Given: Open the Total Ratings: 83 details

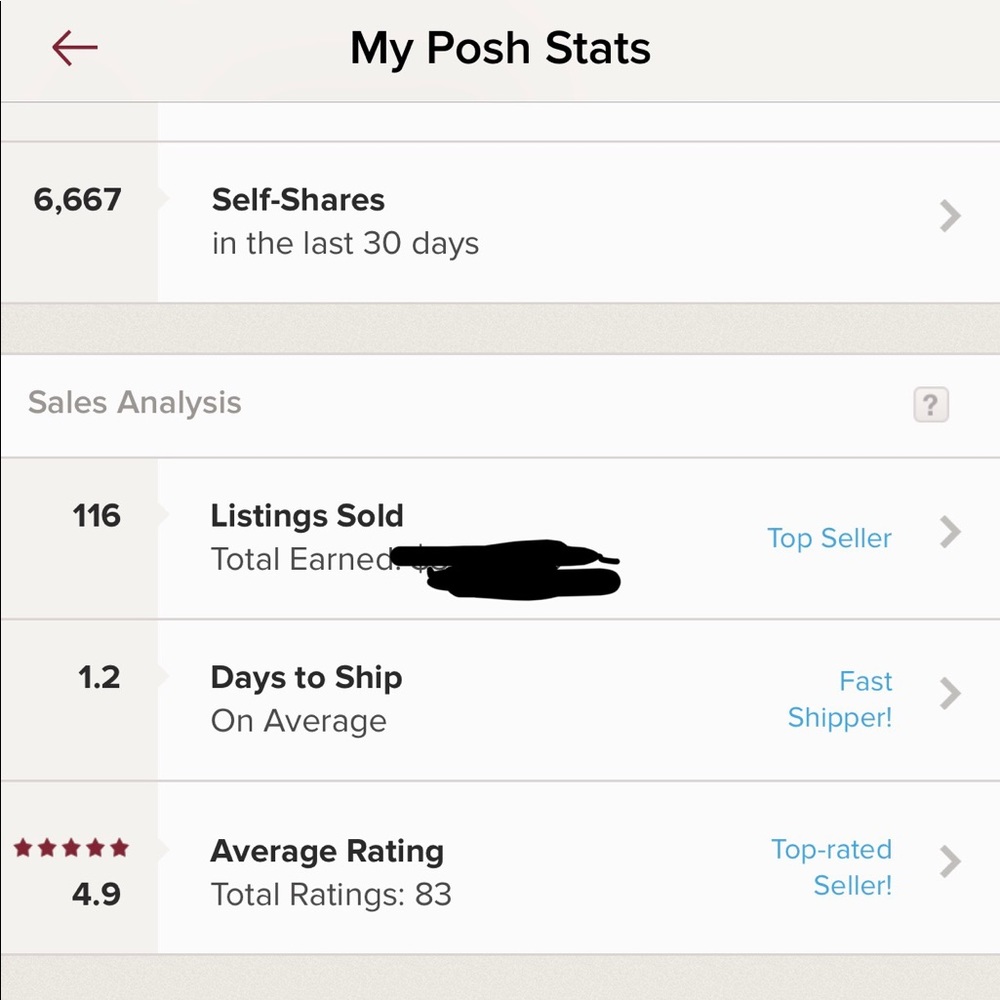Looking at the screenshot, I should tap(328, 894).
